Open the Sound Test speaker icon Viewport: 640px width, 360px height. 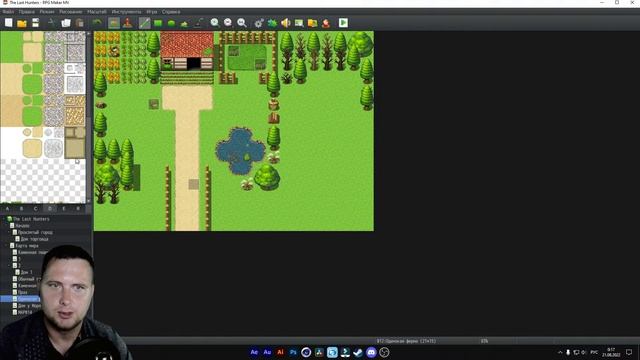pyautogui.click(x=286, y=23)
